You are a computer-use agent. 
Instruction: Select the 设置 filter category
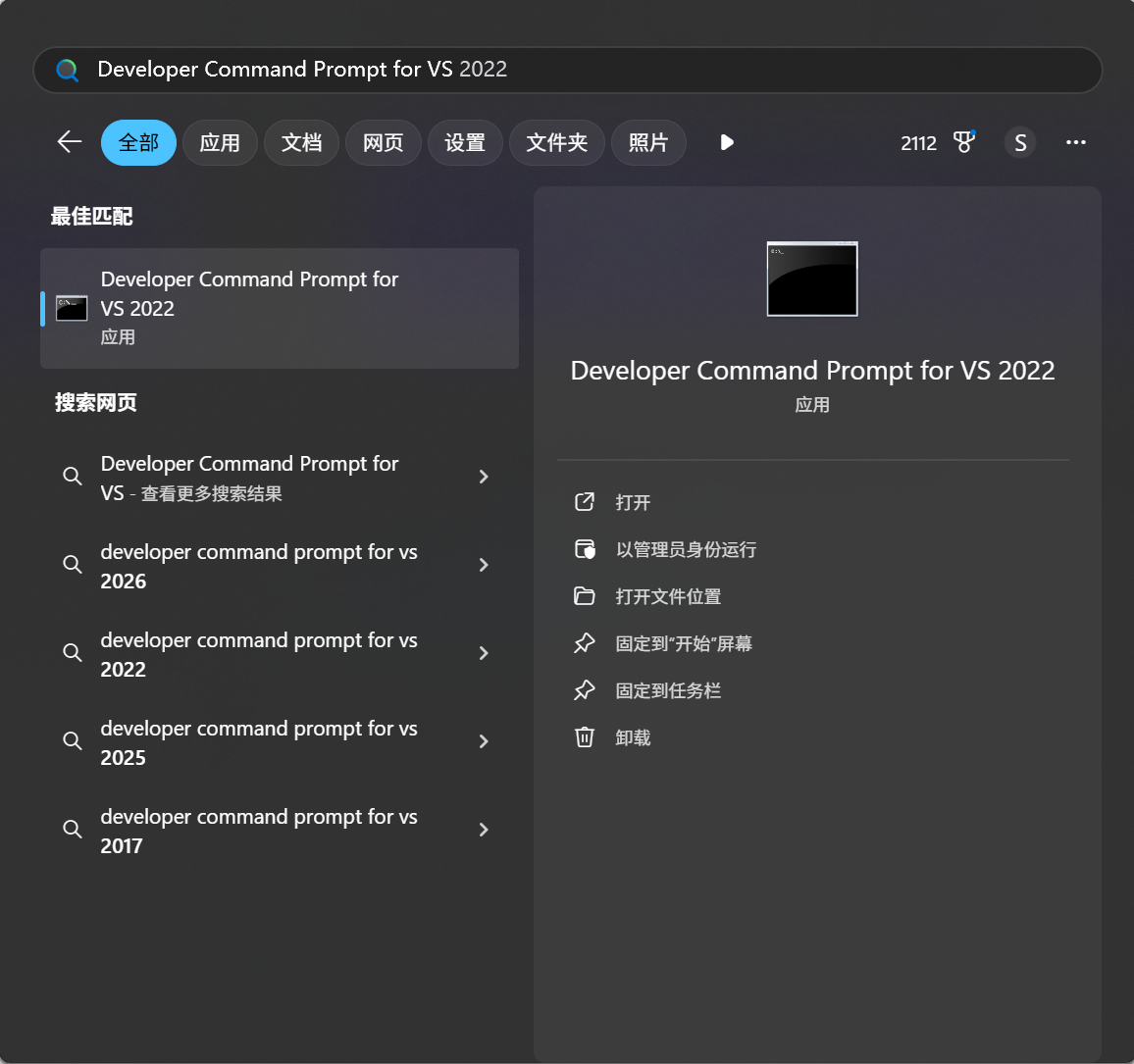[465, 142]
